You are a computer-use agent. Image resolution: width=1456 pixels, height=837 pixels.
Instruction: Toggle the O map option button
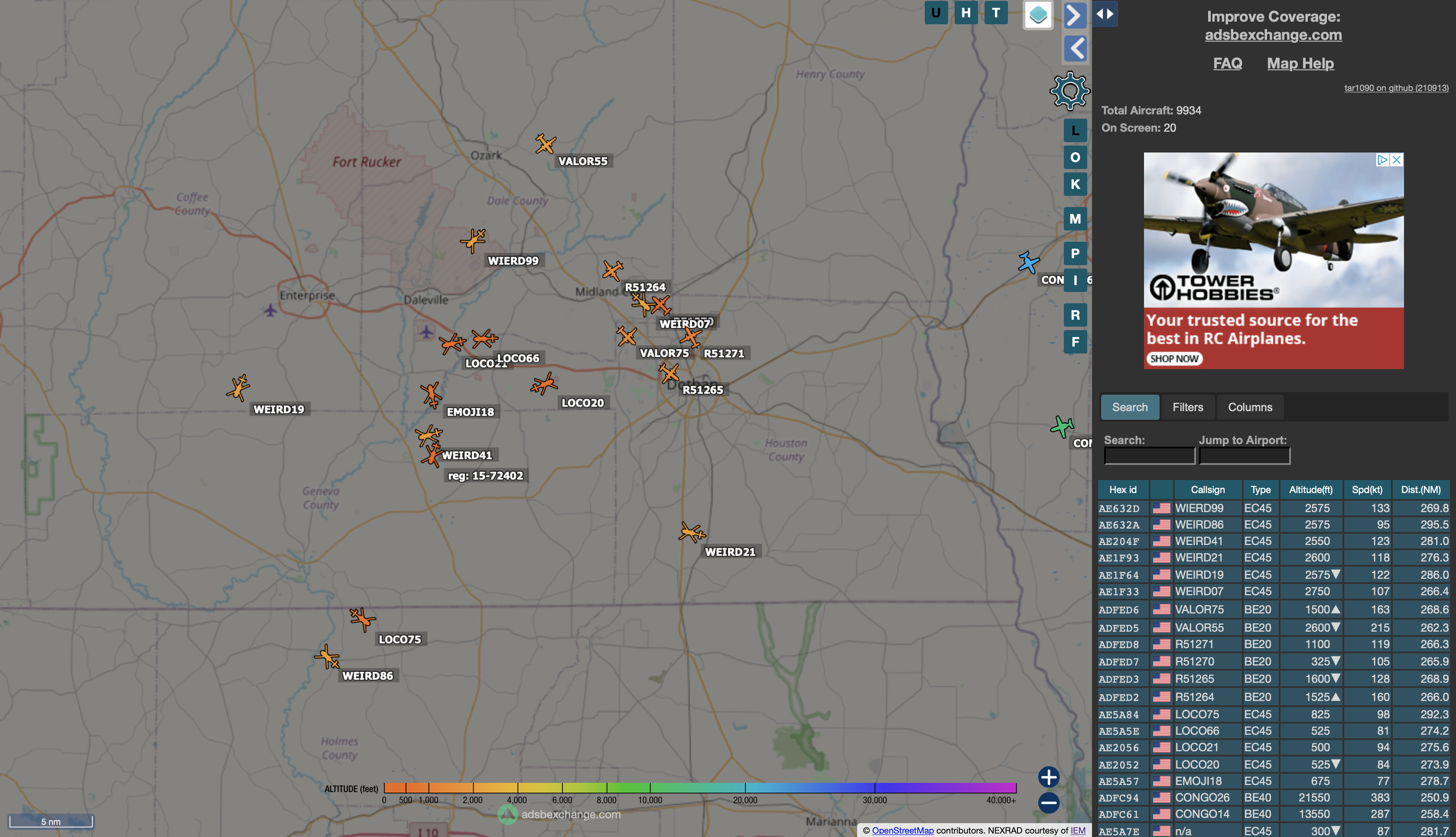1075,158
